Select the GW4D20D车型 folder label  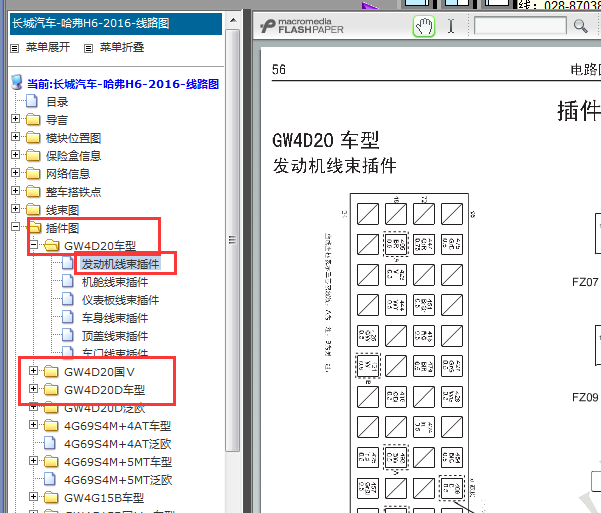click(x=105, y=390)
